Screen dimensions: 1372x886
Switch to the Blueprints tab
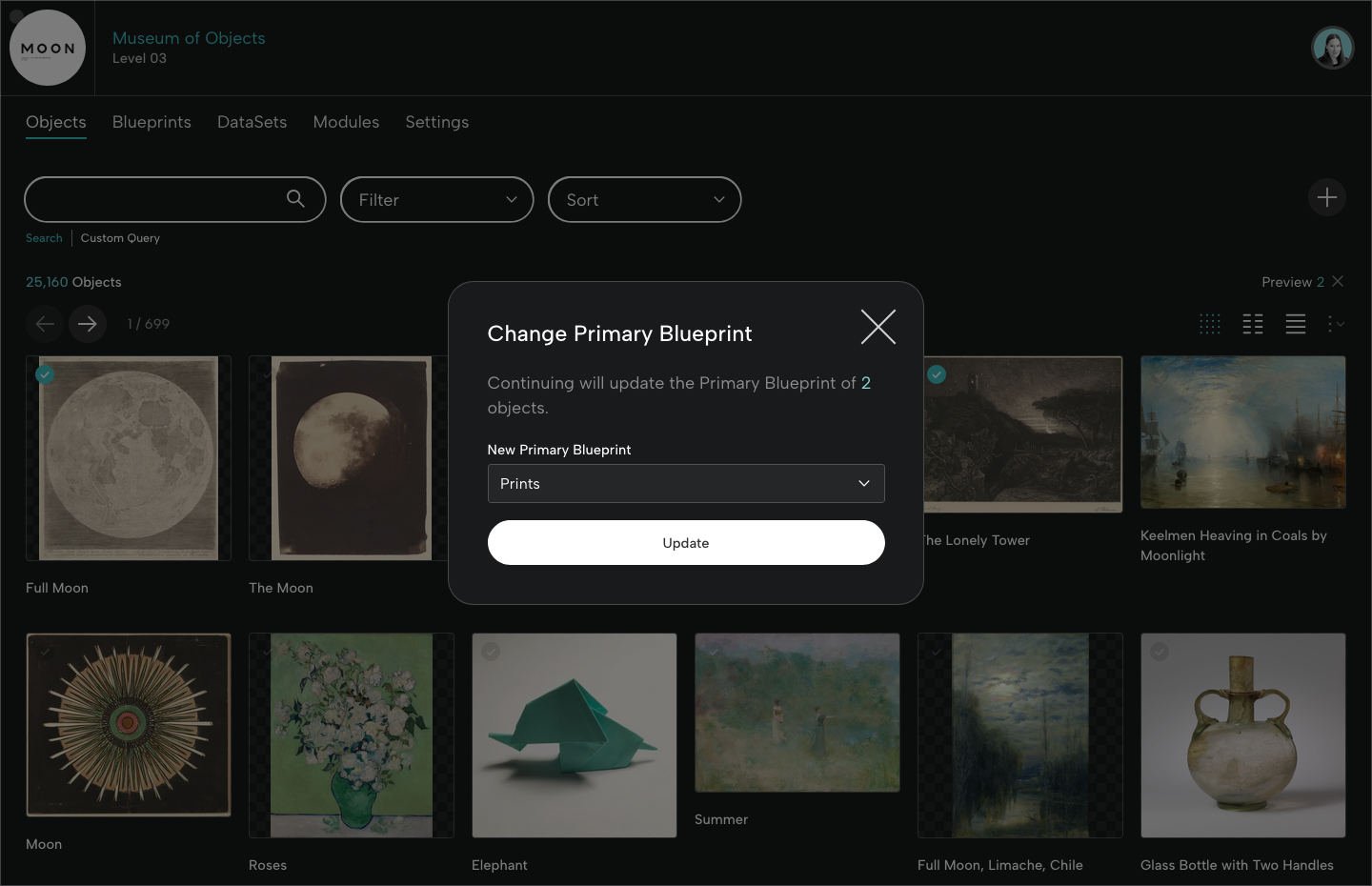(x=151, y=122)
